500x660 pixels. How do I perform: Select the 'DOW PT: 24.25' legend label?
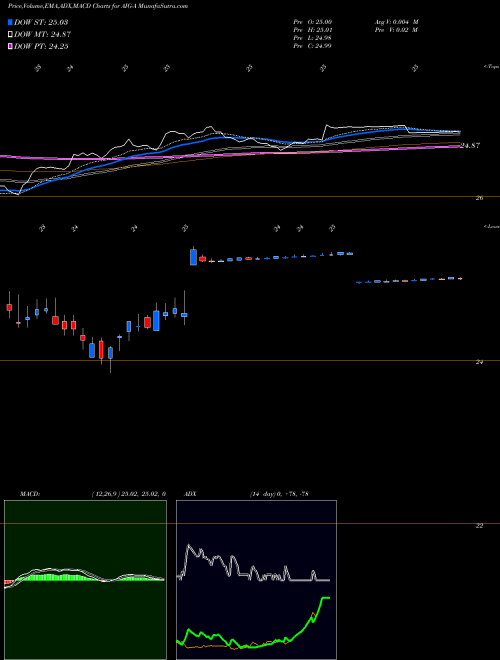(41, 47)
